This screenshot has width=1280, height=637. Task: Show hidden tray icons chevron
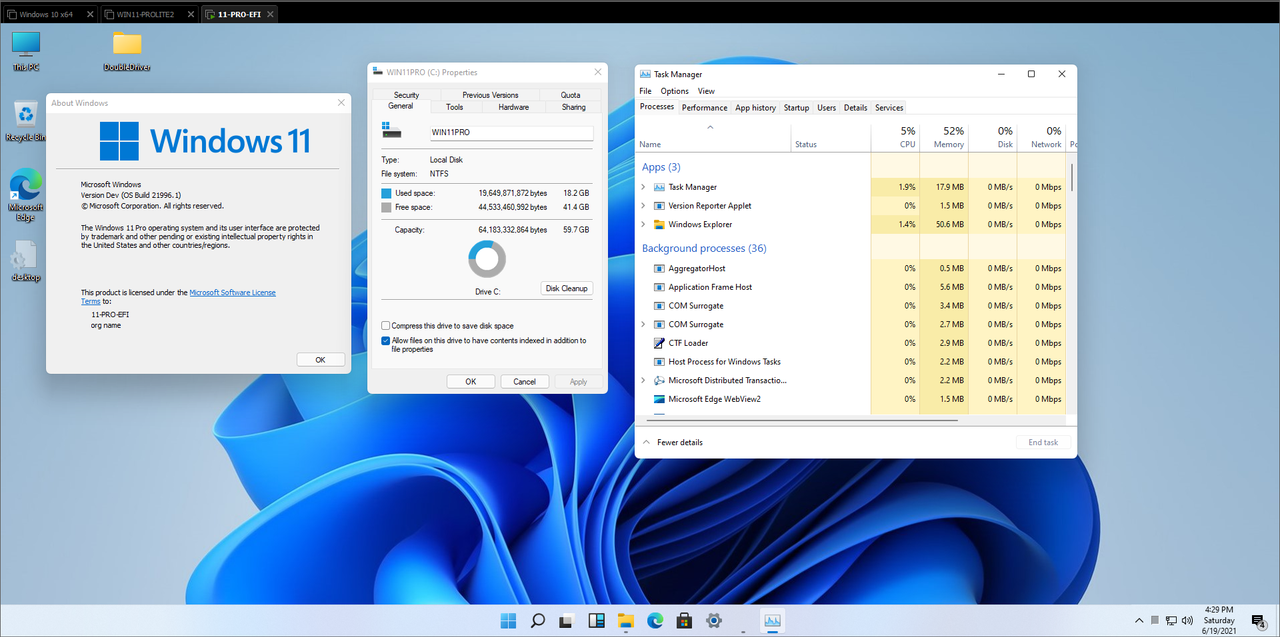click(x=1138, y=621)
